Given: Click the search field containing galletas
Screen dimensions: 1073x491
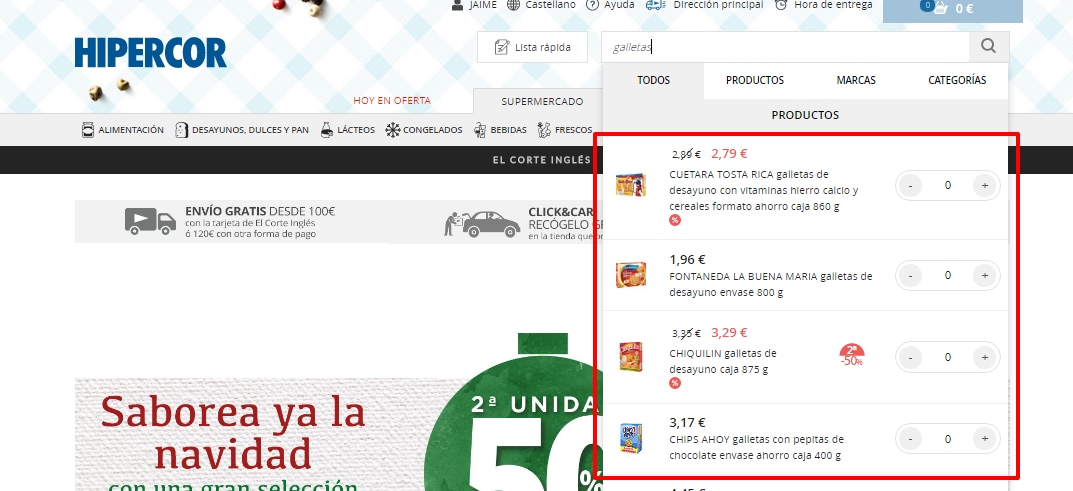Looking at the screenshot, I should [x=785, y=47].
